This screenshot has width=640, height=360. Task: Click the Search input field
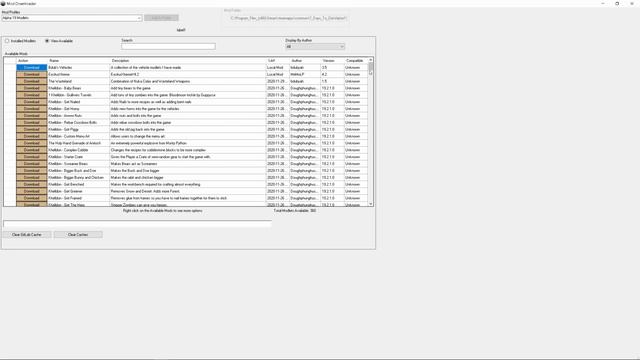click(168, 47)
